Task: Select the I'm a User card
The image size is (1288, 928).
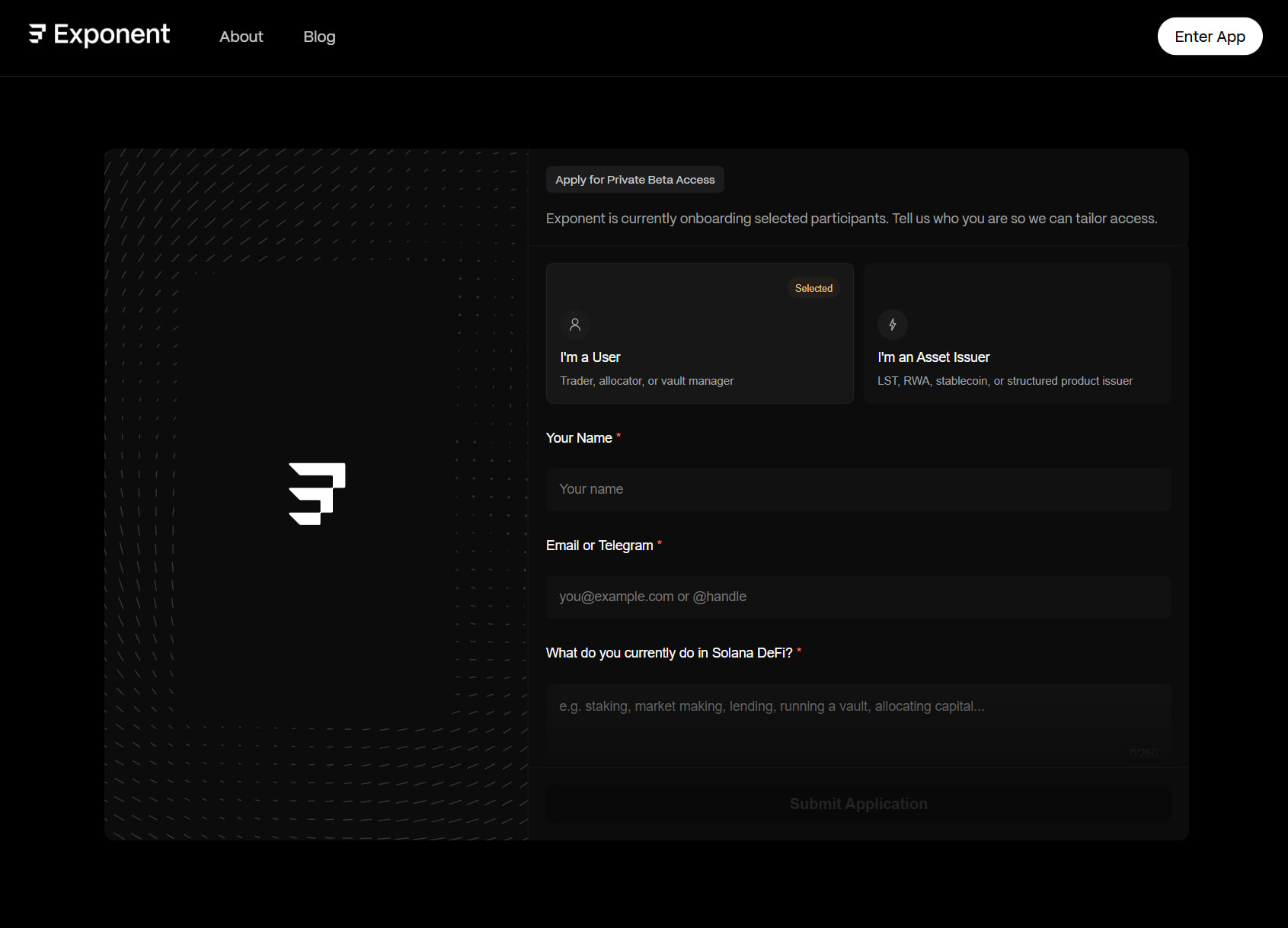Action: click(x=699, y=333)
